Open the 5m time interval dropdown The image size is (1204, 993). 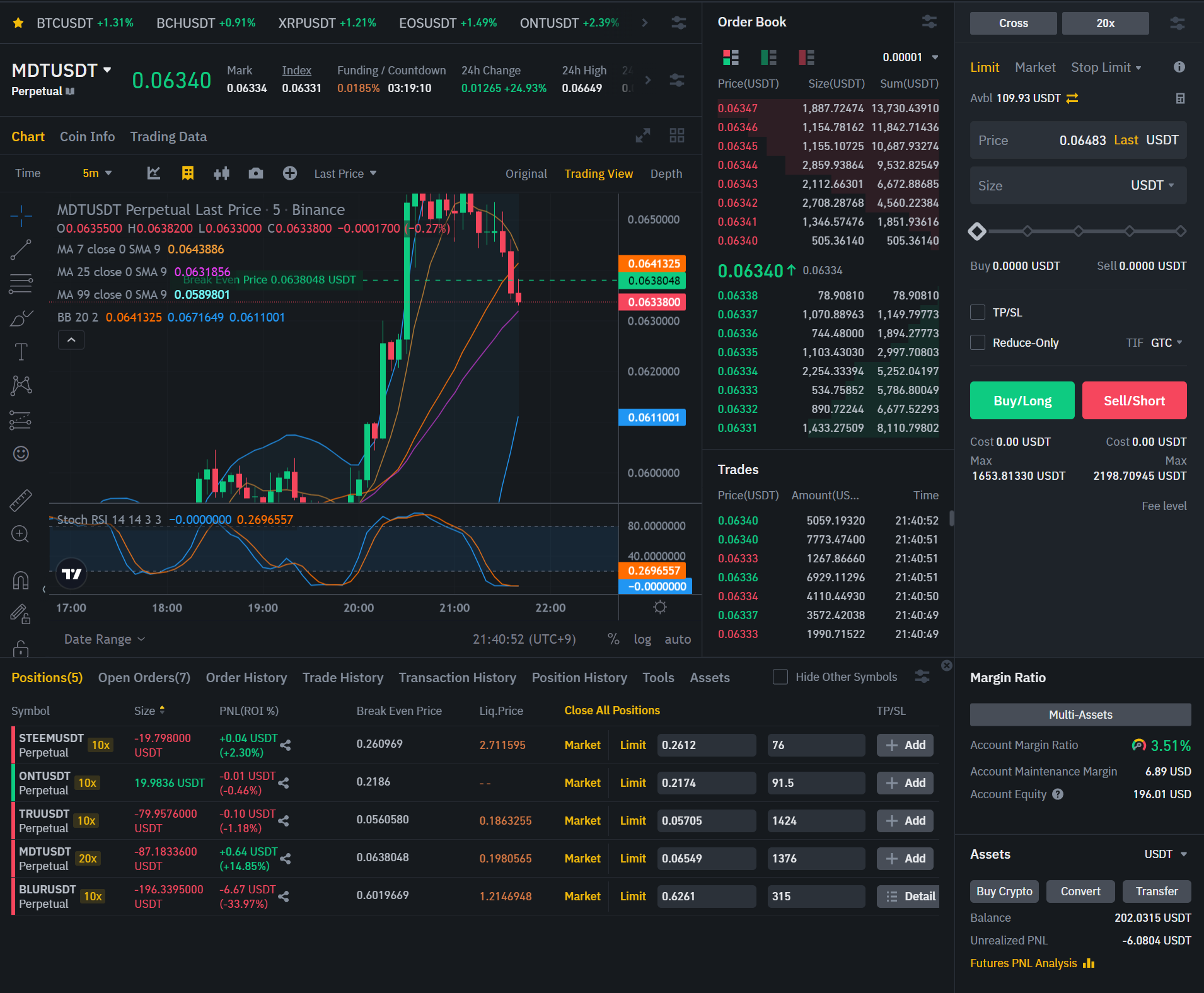point(97,173)
